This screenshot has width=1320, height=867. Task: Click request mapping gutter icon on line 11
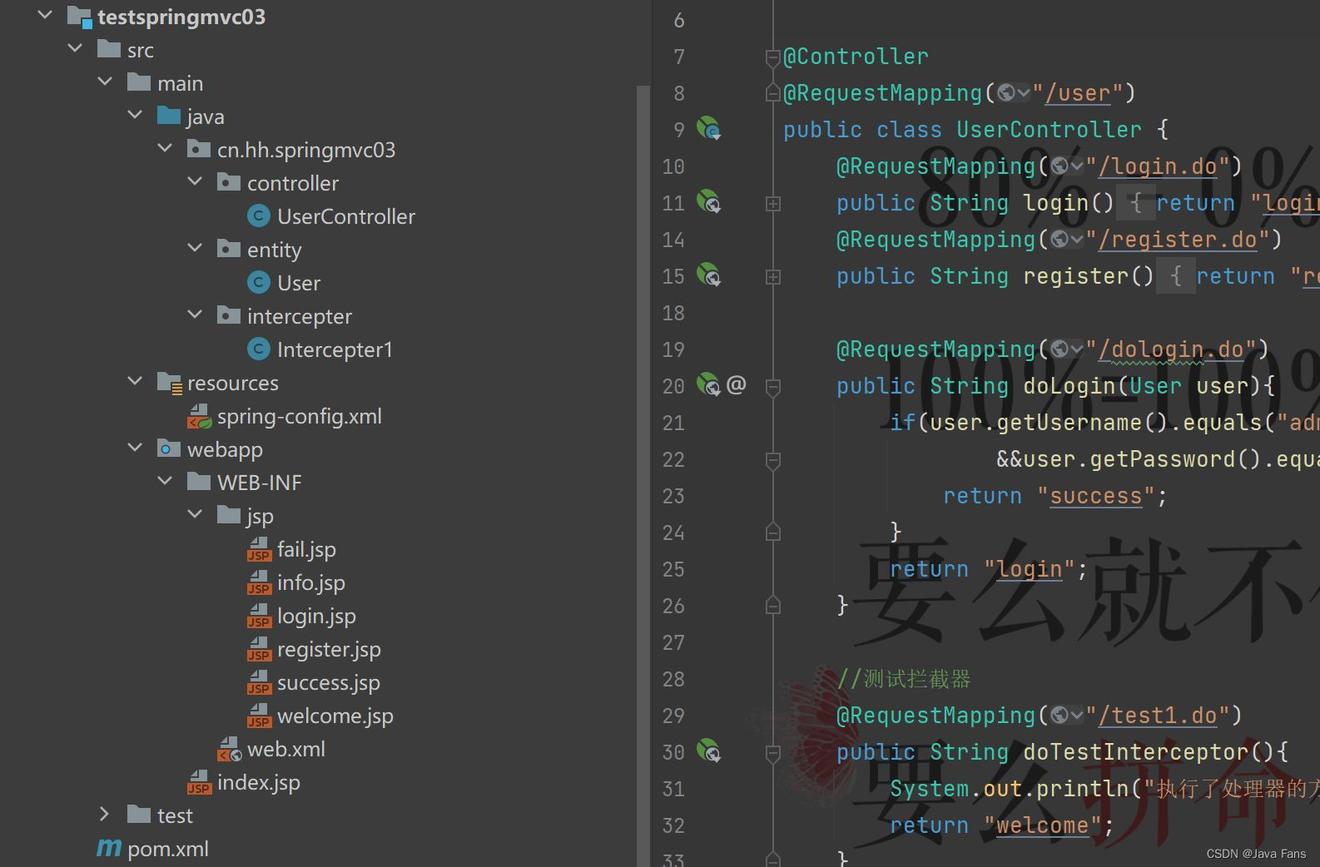click(x=708, y=203)
